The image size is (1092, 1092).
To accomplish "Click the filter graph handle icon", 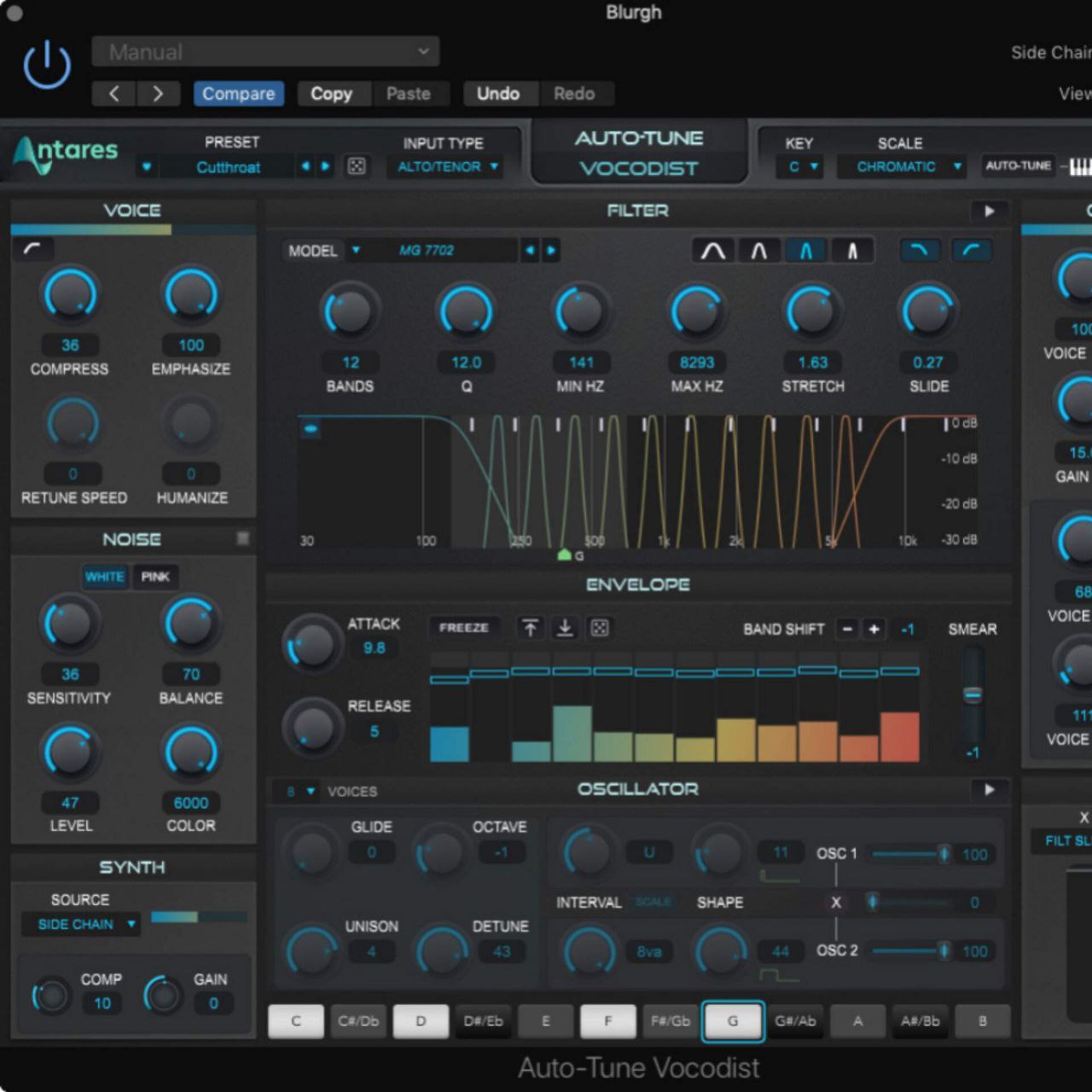I will pyautogui.click(x=311, y=429).
